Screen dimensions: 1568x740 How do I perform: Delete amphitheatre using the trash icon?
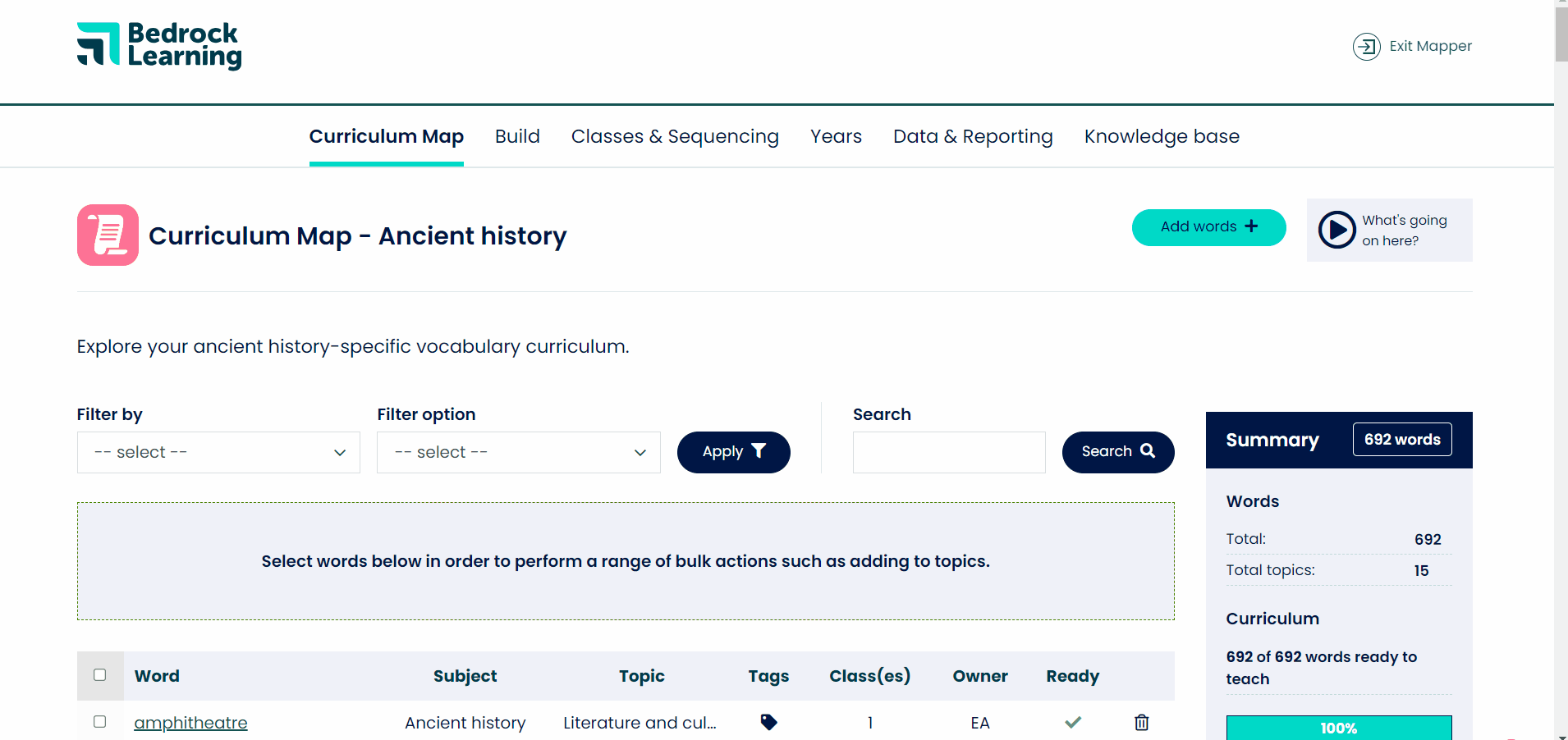click(1141, 722)
